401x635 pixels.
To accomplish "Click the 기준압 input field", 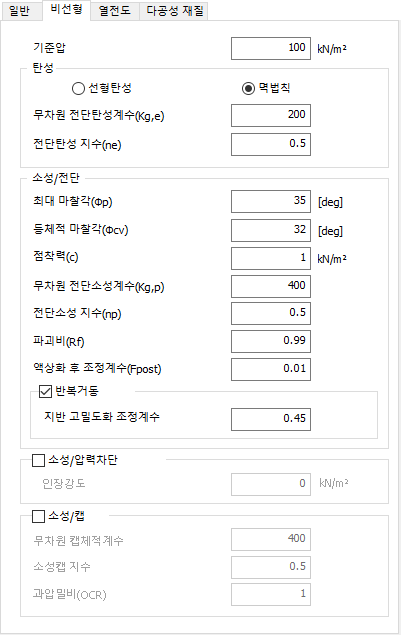I will pos(271,49).
